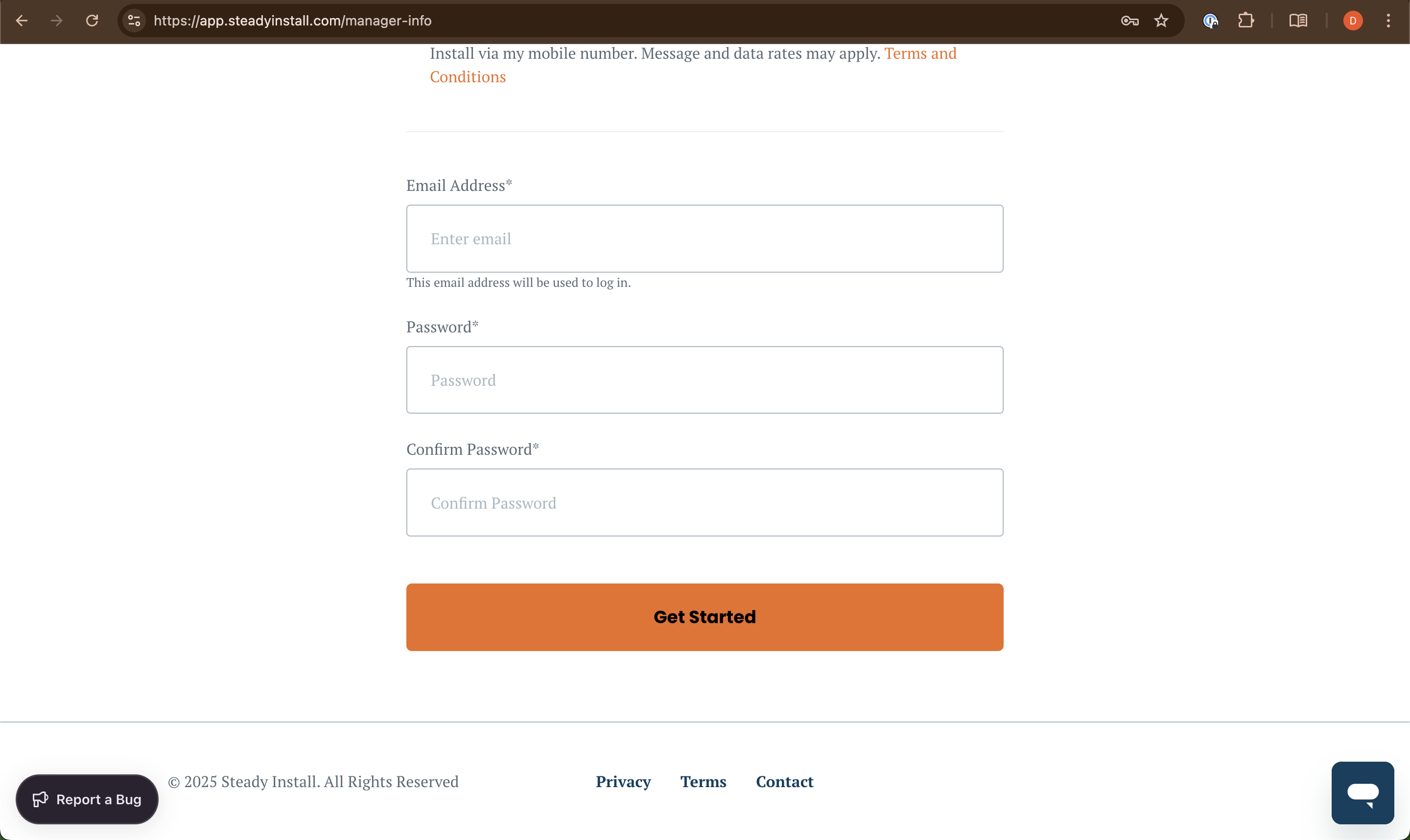Click the Get Started button
1410x840 pixels.
[705, 617]
